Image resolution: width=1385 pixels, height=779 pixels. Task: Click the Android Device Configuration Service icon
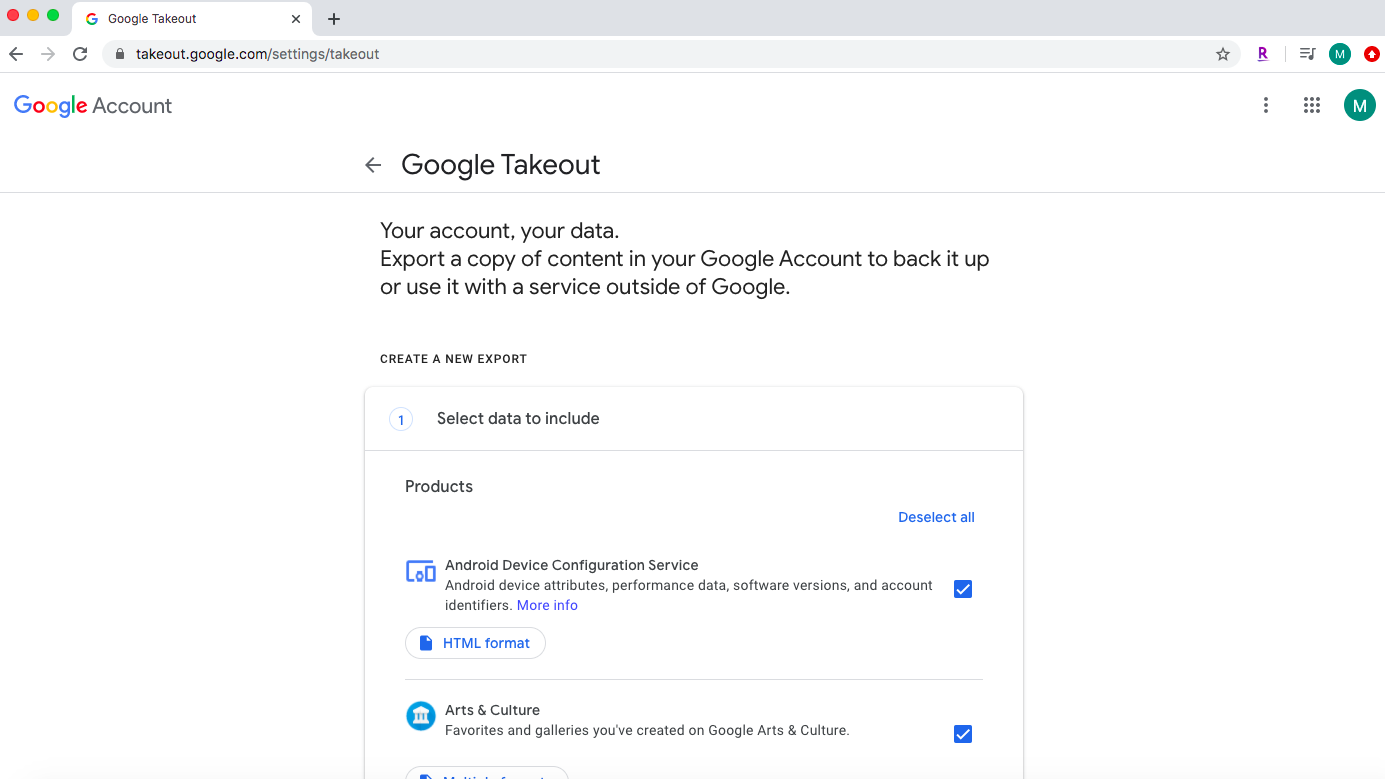421,572
